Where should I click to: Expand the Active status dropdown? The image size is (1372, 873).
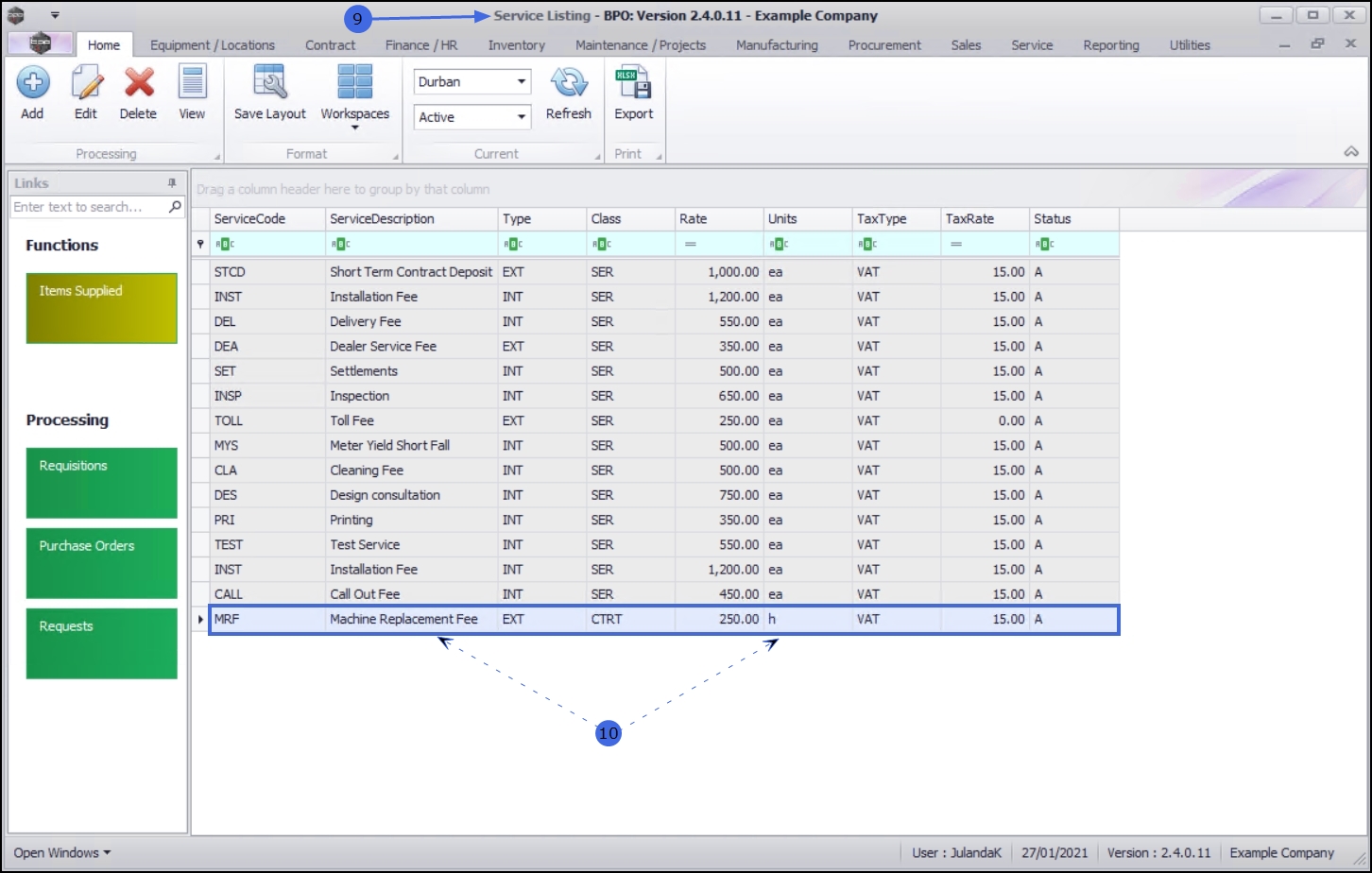[x=521, y=117]
